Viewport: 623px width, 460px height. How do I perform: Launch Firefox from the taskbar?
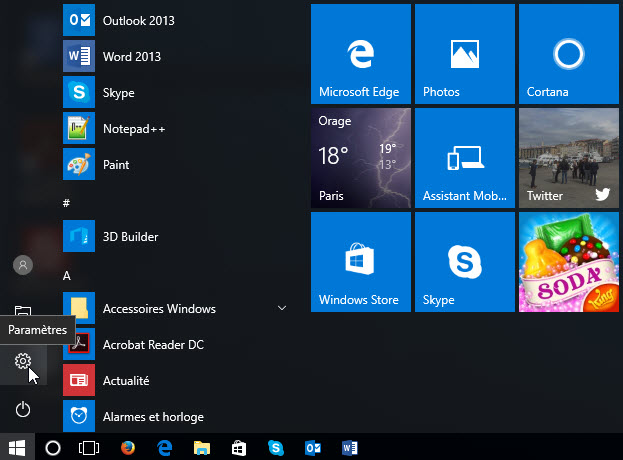(128, 448)
